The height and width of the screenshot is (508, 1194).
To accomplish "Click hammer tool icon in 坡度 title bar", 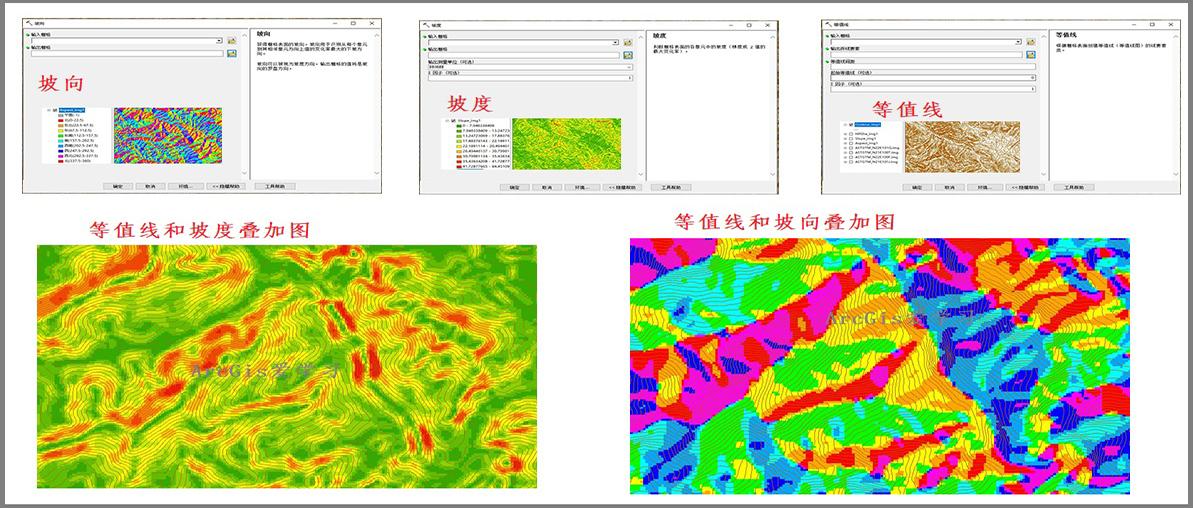I will click(x=426, y=25).
